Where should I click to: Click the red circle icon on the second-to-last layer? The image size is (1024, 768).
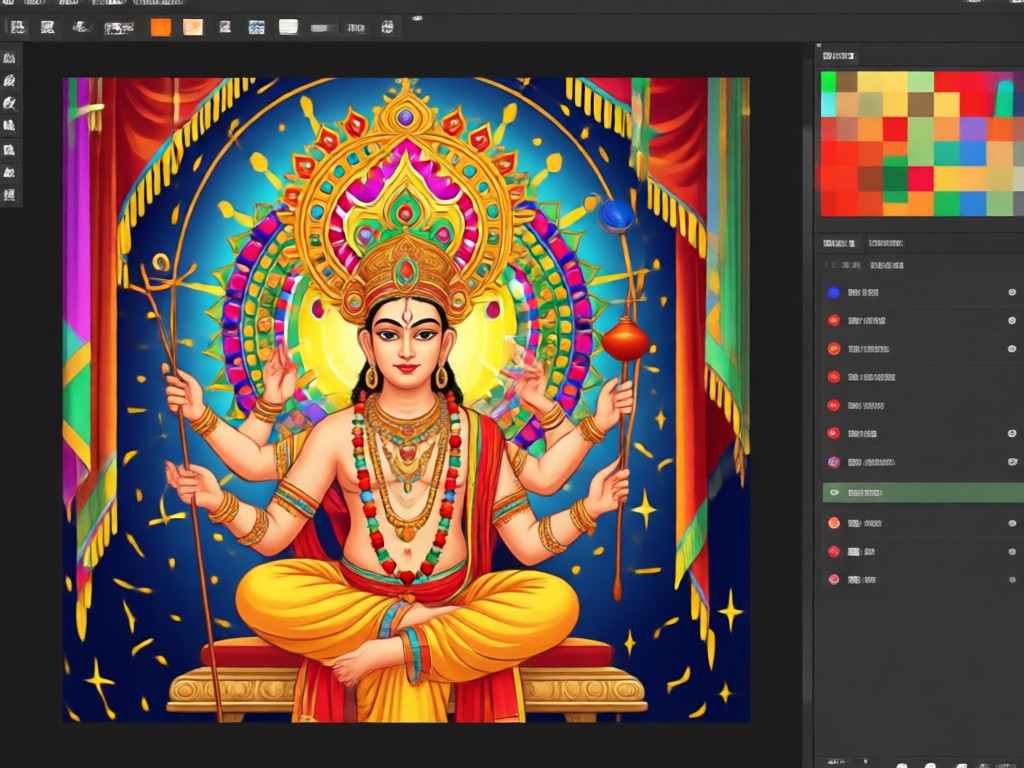(x=833, y=552)
